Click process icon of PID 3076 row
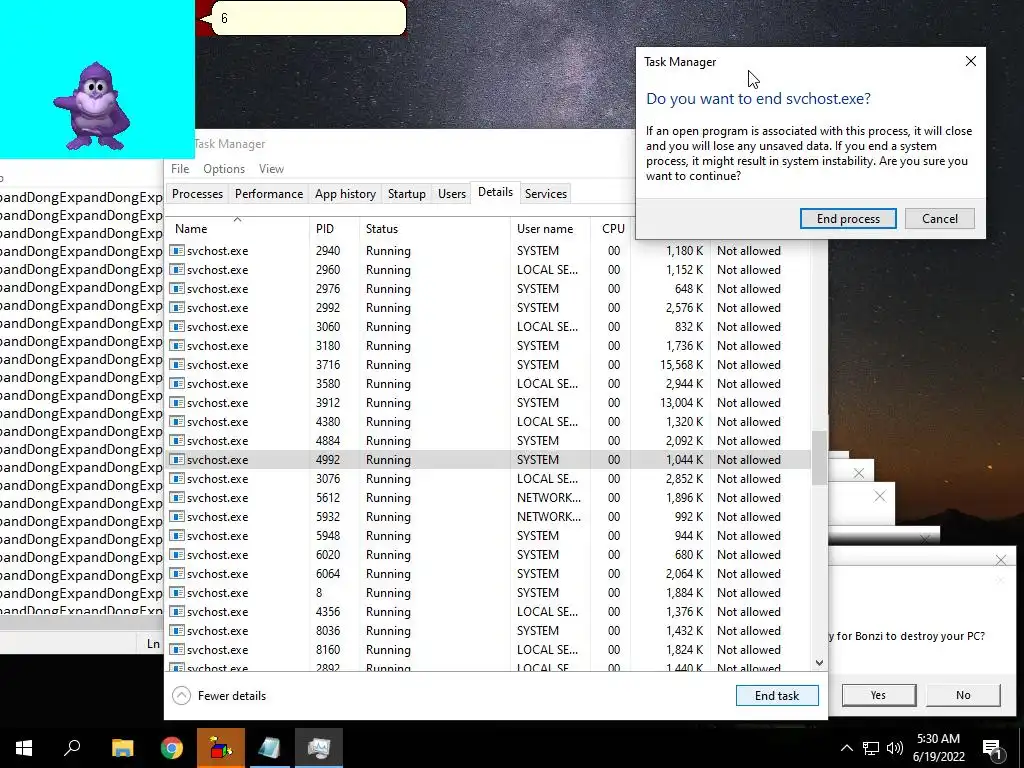This screenshot has height=768, width=1024. (x=176, y=478)
